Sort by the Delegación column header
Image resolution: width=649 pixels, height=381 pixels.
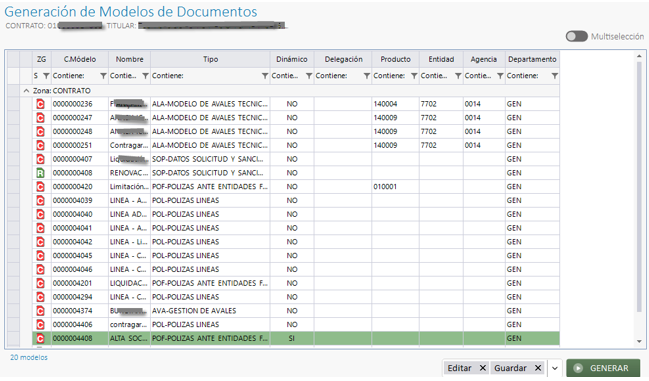click(x=343, y=59)
